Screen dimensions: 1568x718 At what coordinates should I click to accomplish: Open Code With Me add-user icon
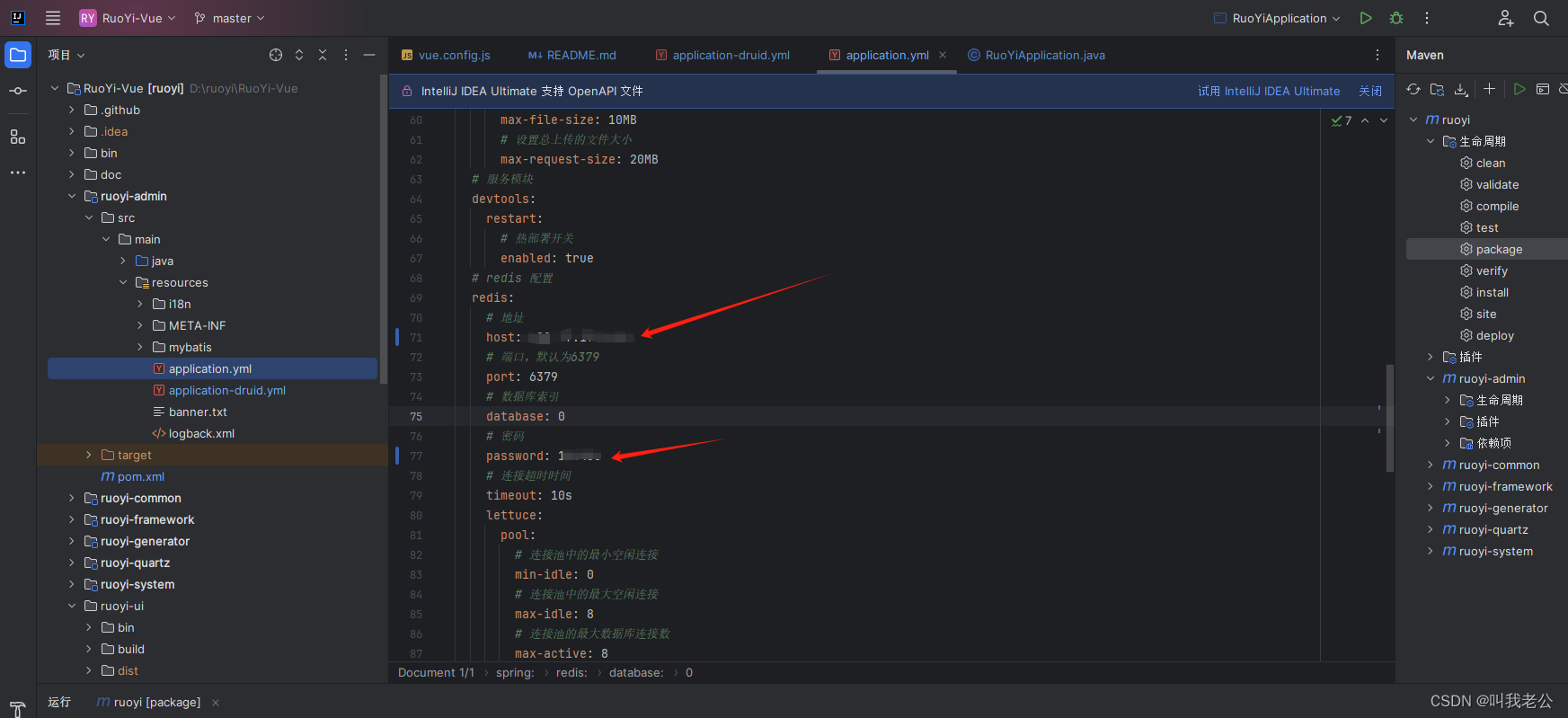tap(1506, 18)
